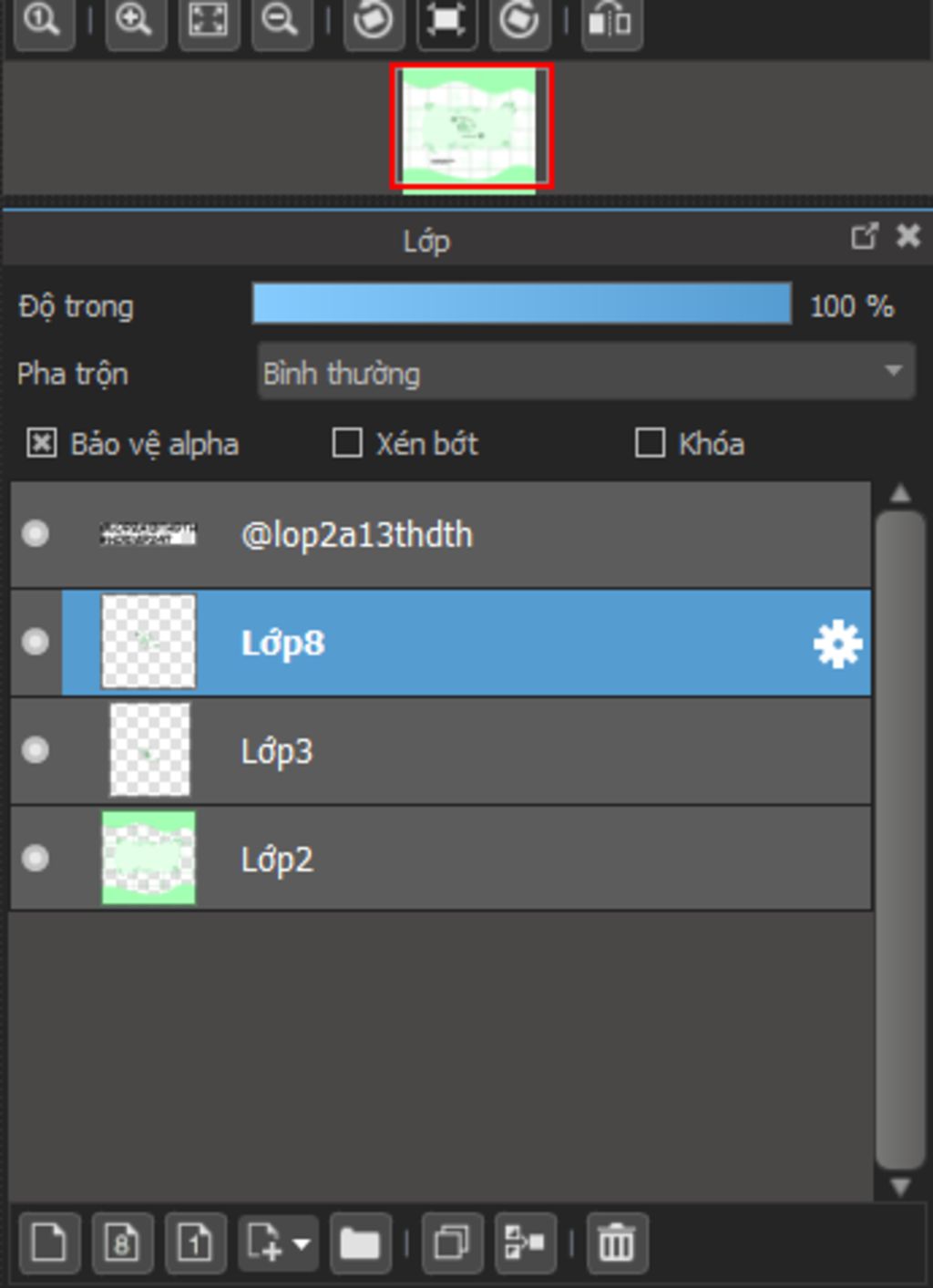Delete the selected layer with trash icon

coord(617,1242)
